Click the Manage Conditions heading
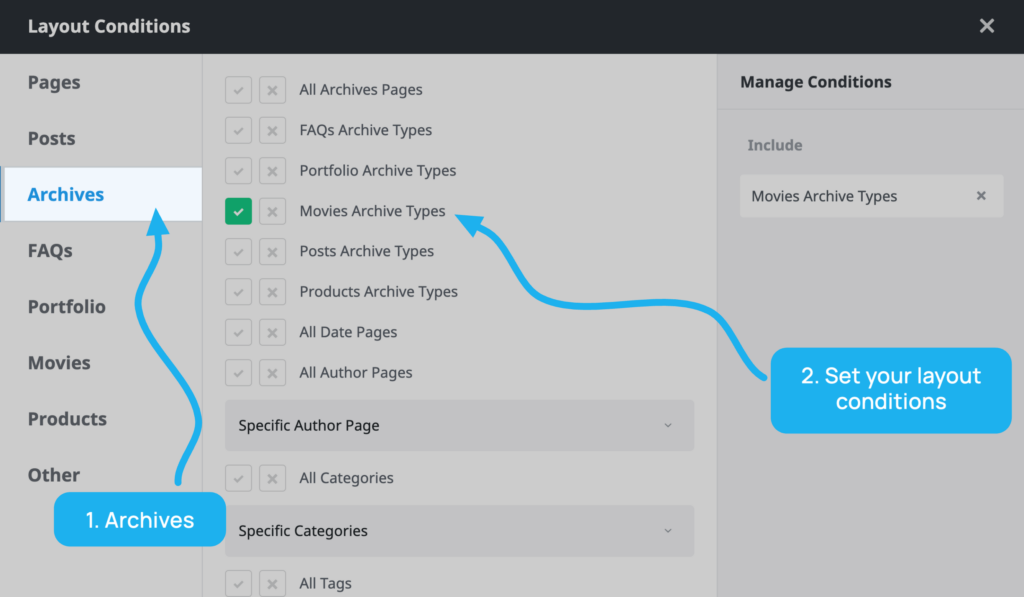Screen dimensions: 1024x597 (816, 82)
